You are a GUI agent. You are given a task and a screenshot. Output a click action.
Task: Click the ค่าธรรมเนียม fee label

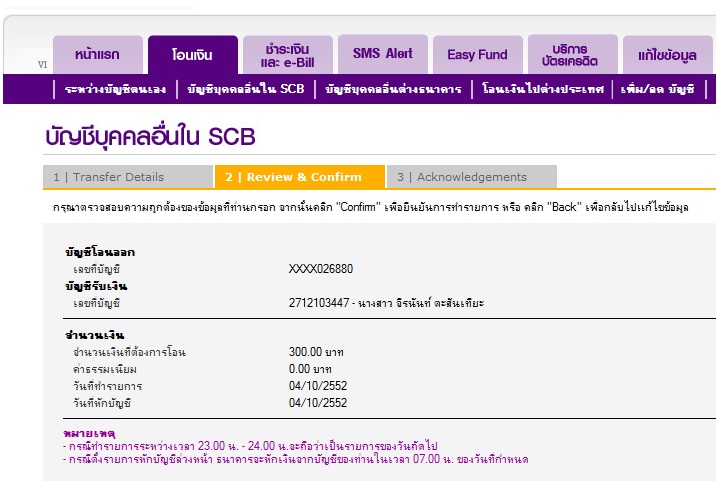pos(104,369)
